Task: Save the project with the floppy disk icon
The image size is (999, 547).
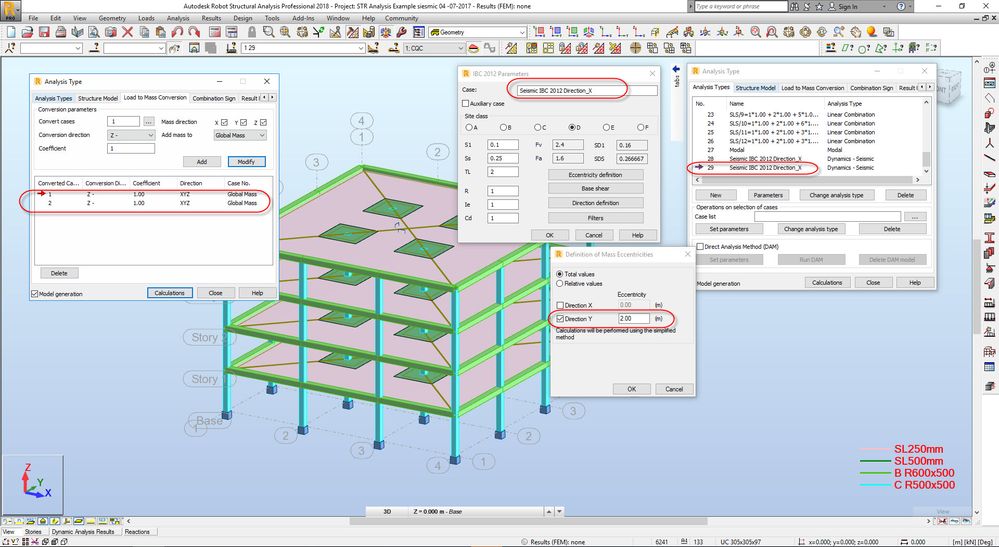Action: pos(44,32)
